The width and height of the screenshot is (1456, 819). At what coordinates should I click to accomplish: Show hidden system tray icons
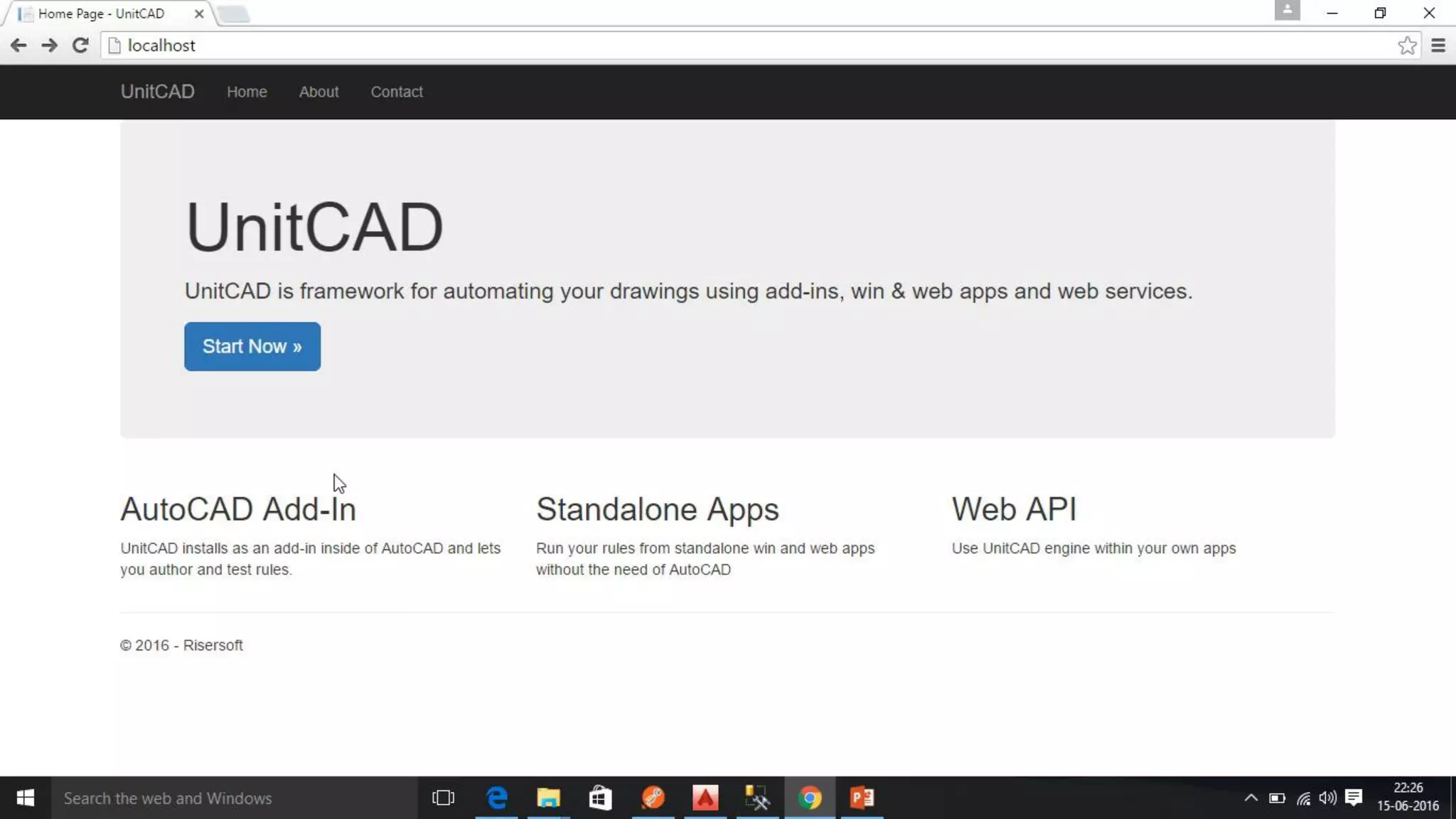1251,798
